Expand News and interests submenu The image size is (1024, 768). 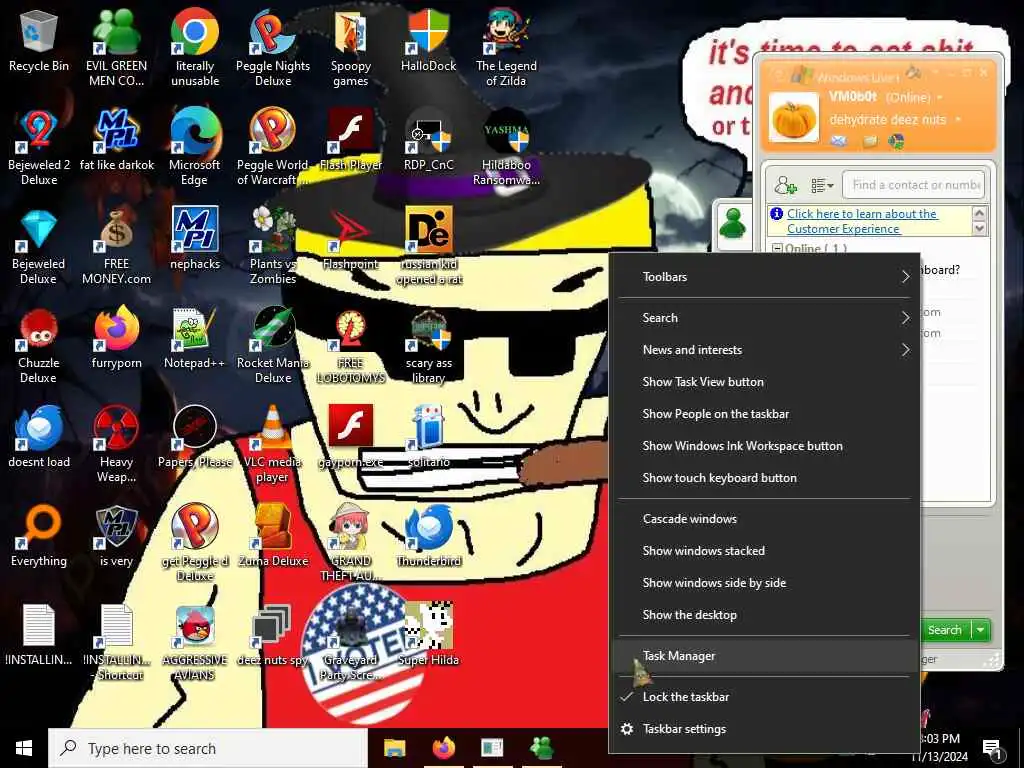click(x=764, y=350)
